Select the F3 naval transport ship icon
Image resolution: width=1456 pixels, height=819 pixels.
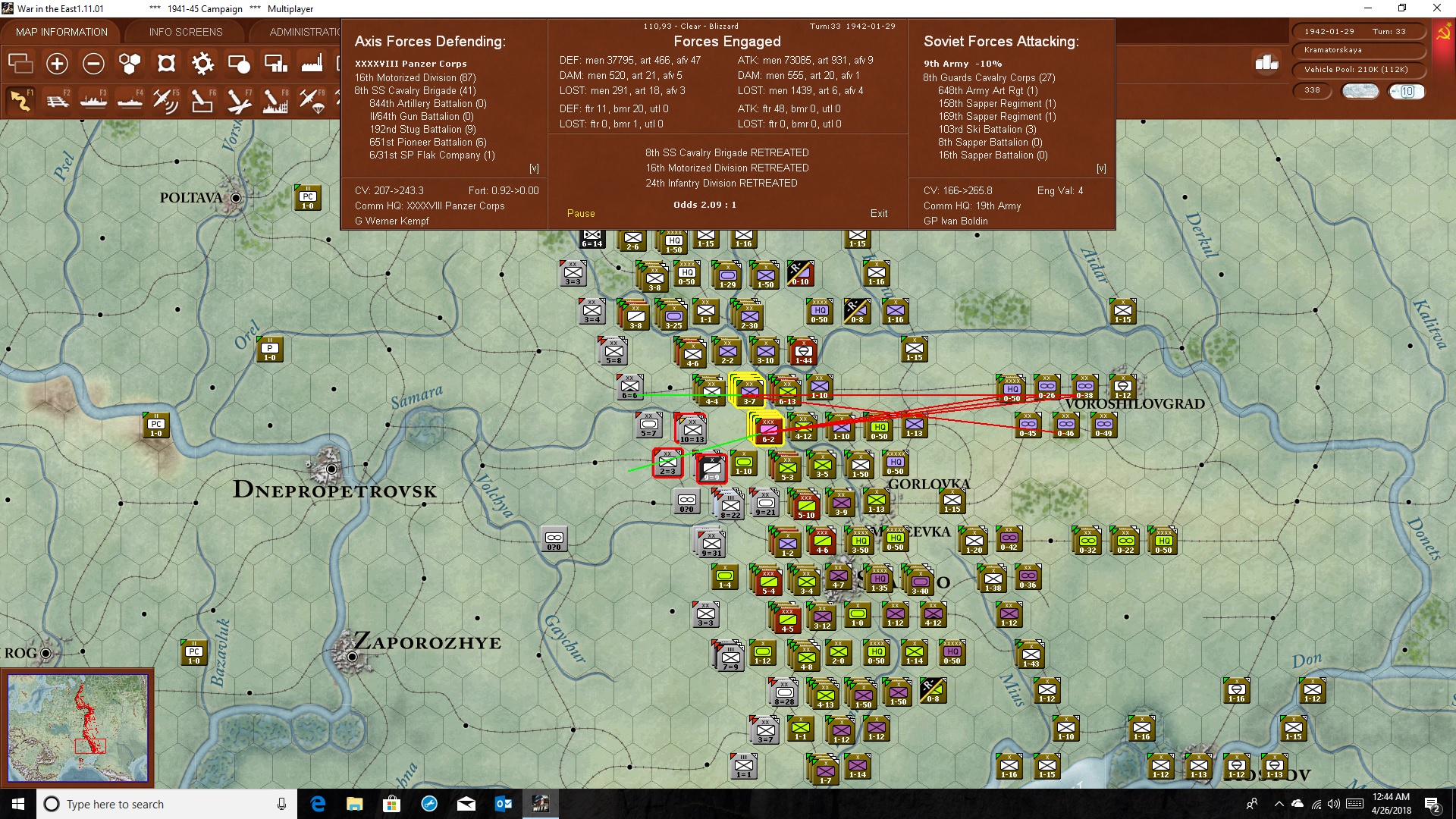click(93, 100)
